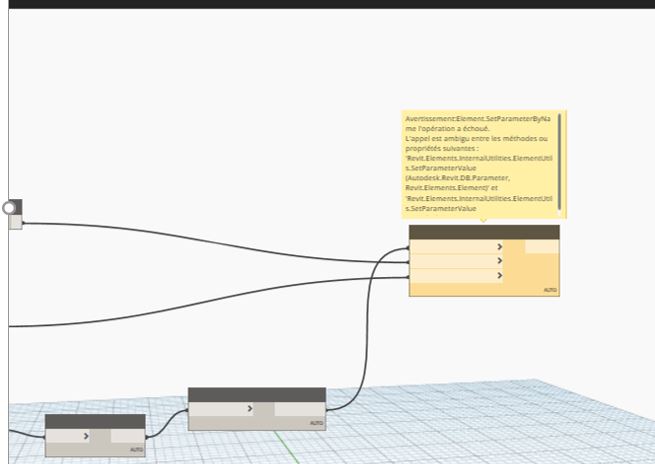Click AUTO lacing label on bottom left node

pos(137,450)
